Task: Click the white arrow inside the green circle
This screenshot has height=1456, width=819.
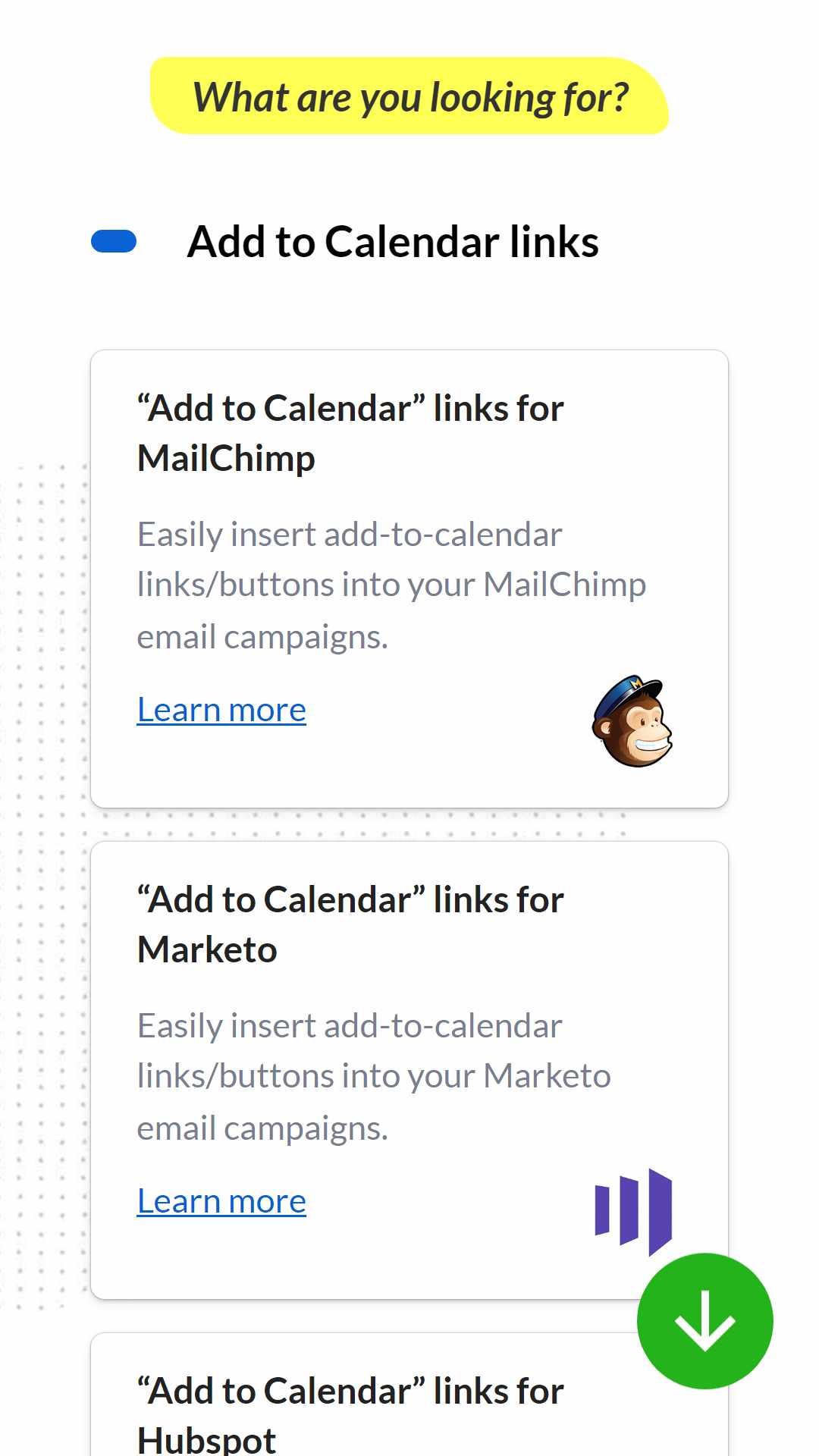Action: click(705, 1321)
